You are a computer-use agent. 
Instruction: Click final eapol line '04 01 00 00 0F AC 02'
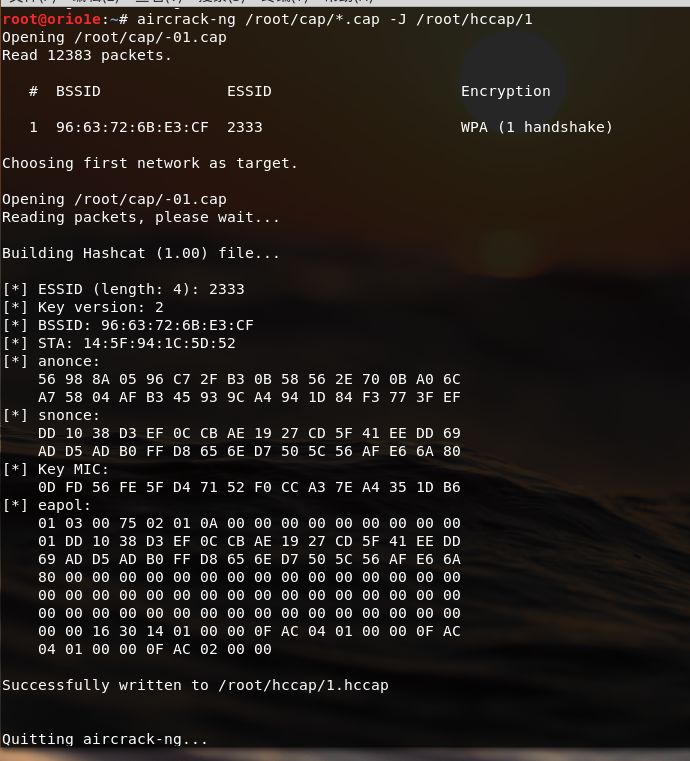coord(155,649)
